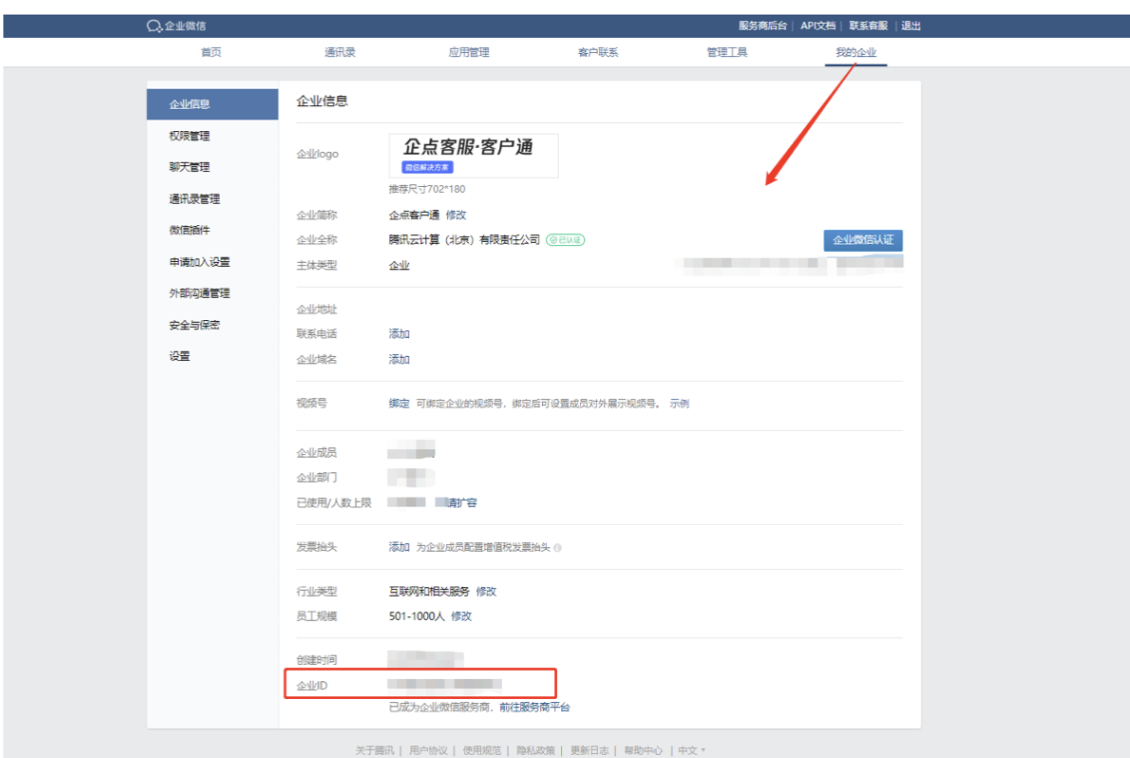Viewport: 1130px width, 758px height.
Task: Click the 联系电话 field label
Action: 317,334
